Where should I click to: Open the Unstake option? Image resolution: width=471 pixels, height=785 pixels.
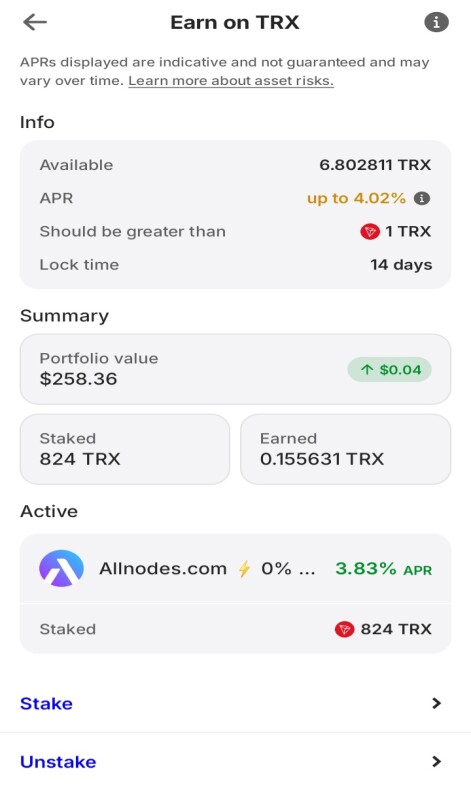pyautogui.click(x=235, y=761)
